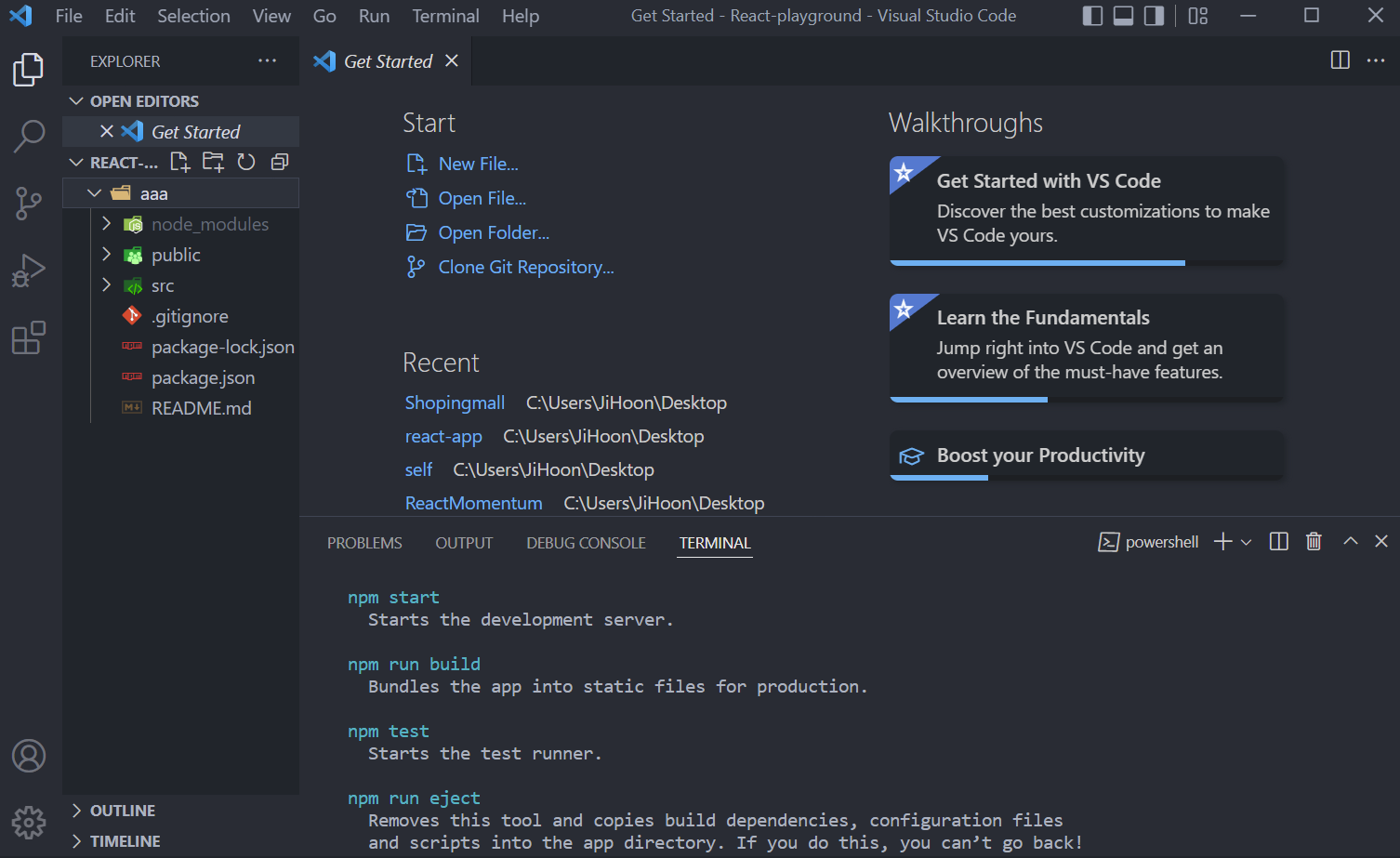Click the Open Folder... link
The width and height of the screenshot is (1400, 858).
(x=494, y=232)
